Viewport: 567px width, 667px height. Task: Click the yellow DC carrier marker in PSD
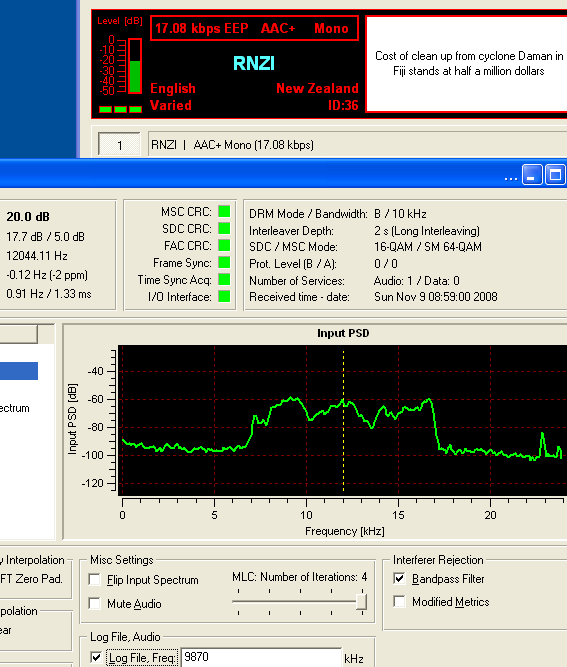click(x=343, y=421)
